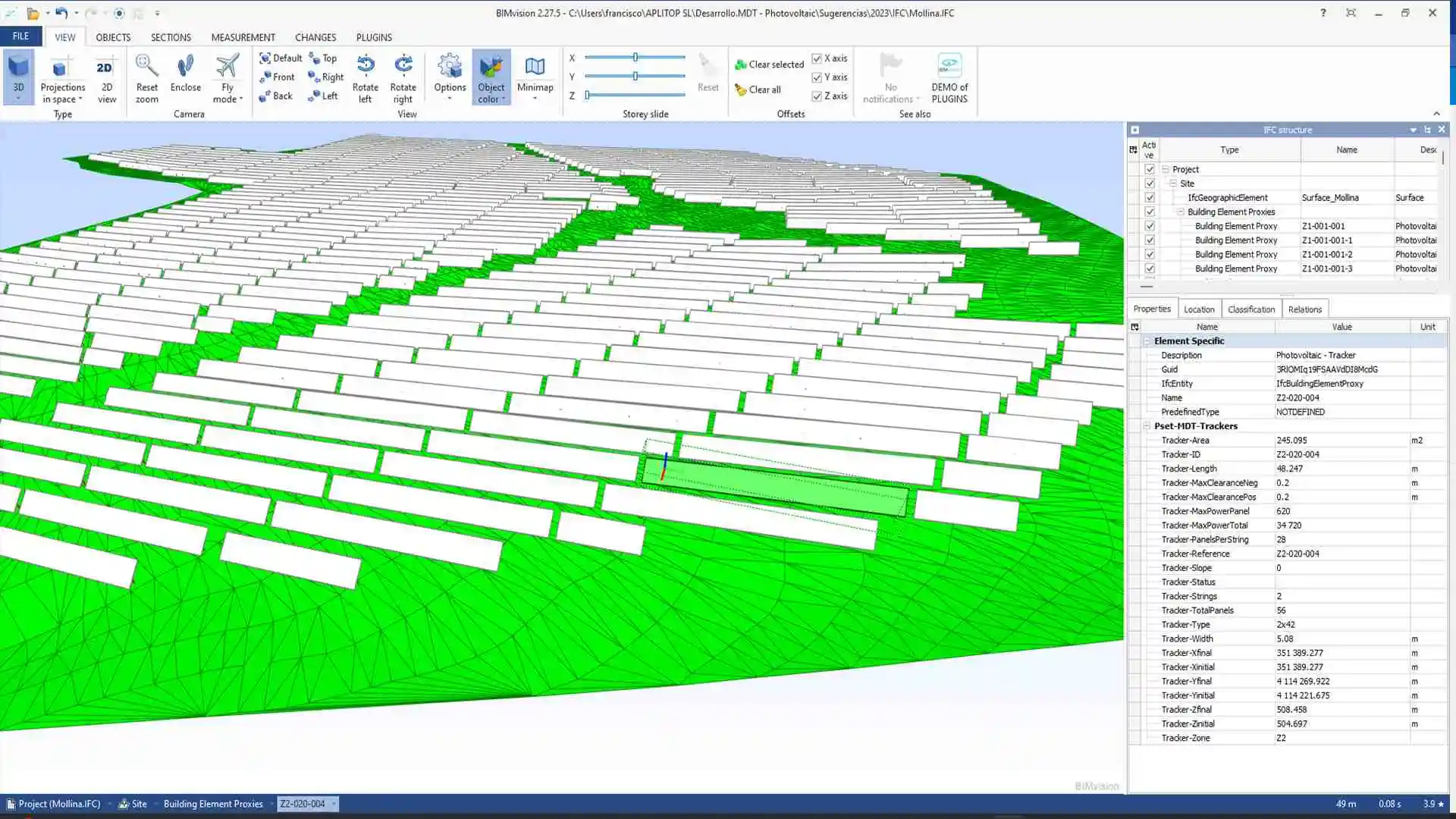Image resolution: width=1456 pixels, height=819 pixels.
Task: Open IFC structure column chooser icon
Action: tap(1133, 150)
